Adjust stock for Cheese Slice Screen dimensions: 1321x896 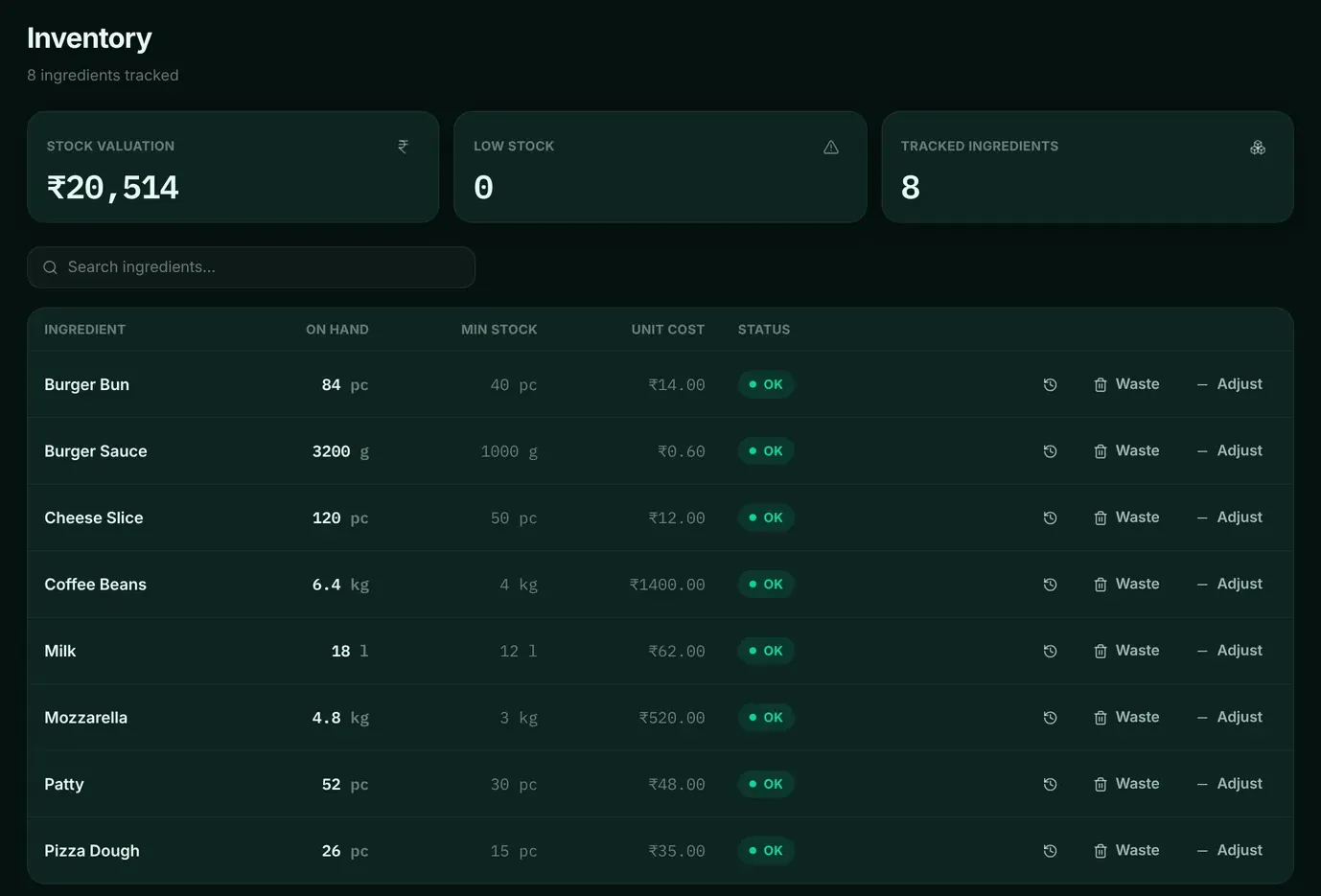point(1230,517)
